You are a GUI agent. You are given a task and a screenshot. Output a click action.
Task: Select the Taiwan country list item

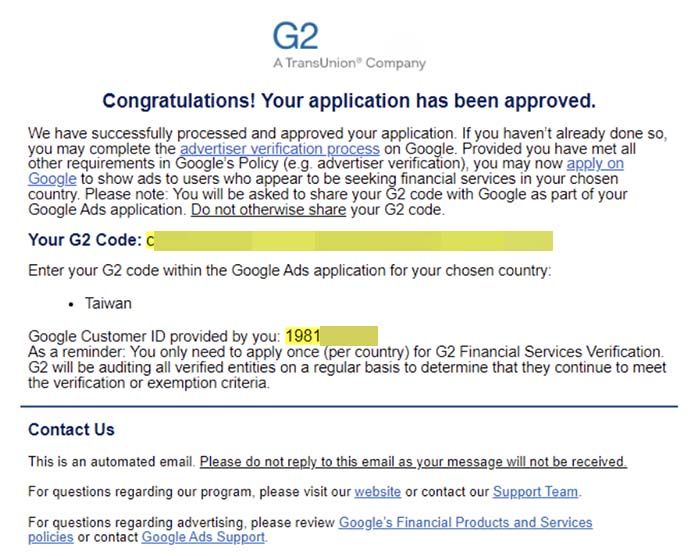point(108,303)
